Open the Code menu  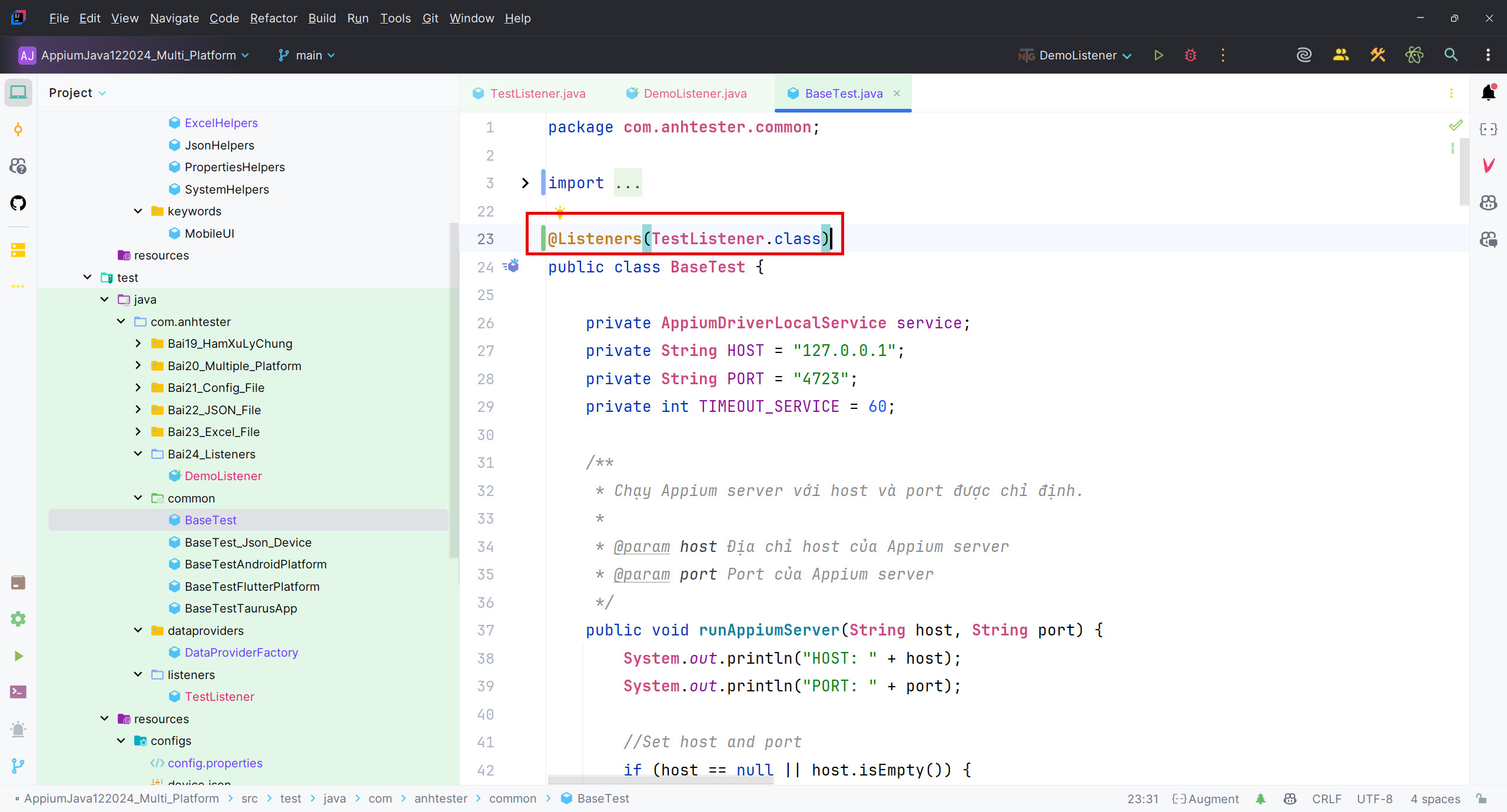[x=224, y=18]
